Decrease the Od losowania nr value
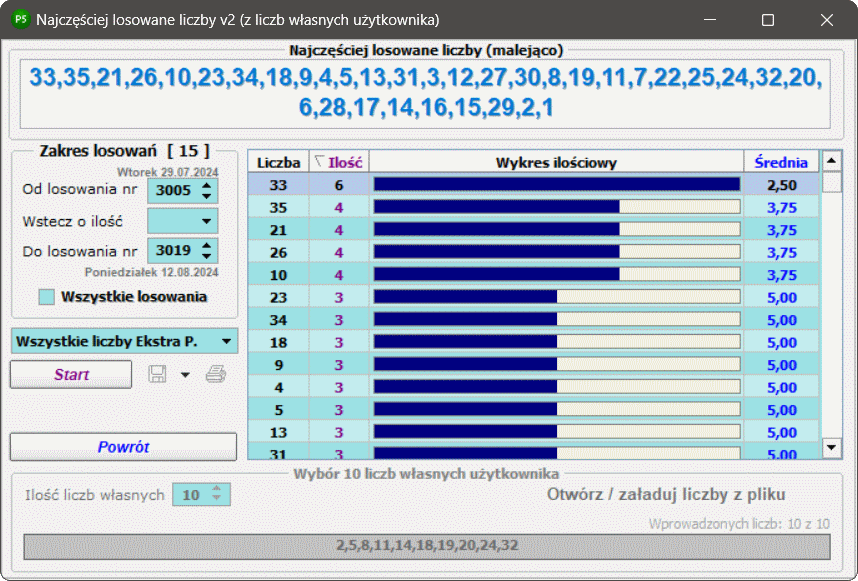Screen dimensions: 858x581 point(206,196)
